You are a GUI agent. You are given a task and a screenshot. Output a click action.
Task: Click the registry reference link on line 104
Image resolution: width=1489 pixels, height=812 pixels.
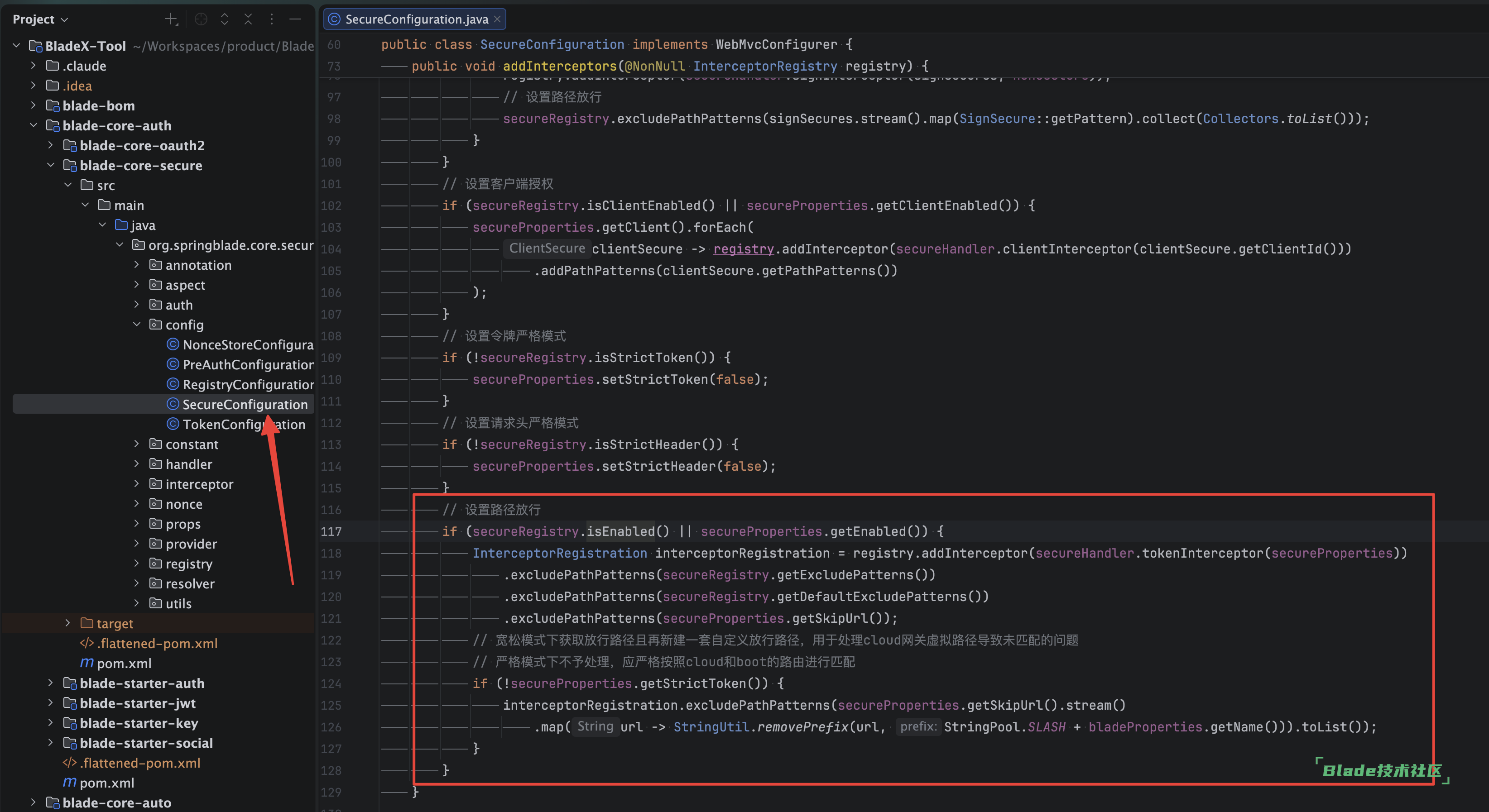click(x=743, y=249)
